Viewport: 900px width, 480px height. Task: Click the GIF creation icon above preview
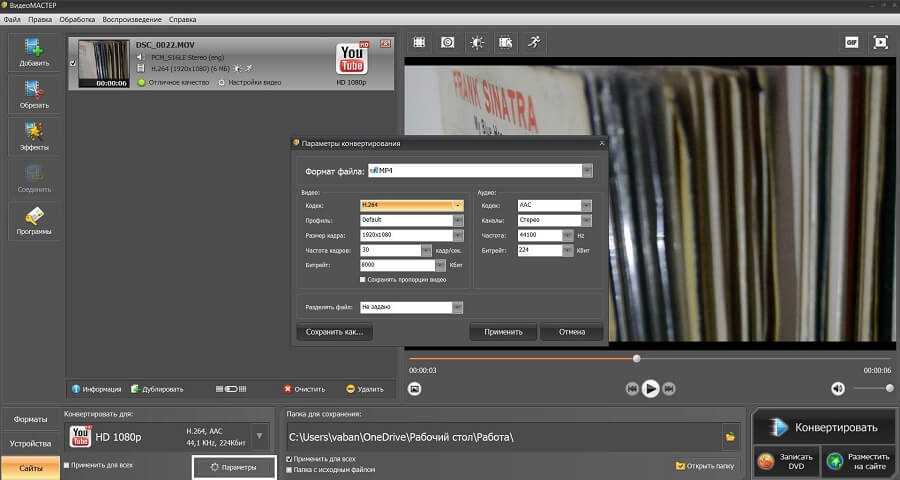852,42
